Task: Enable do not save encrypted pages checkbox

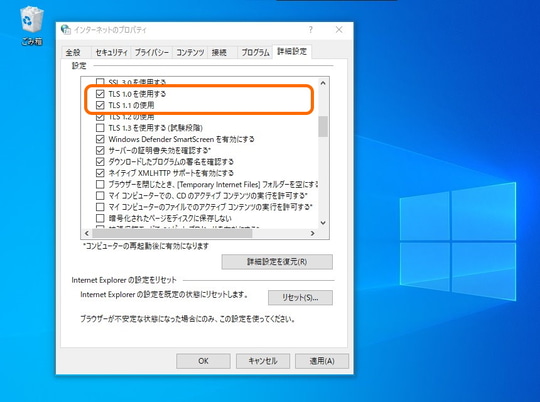Action: [100, 218]
